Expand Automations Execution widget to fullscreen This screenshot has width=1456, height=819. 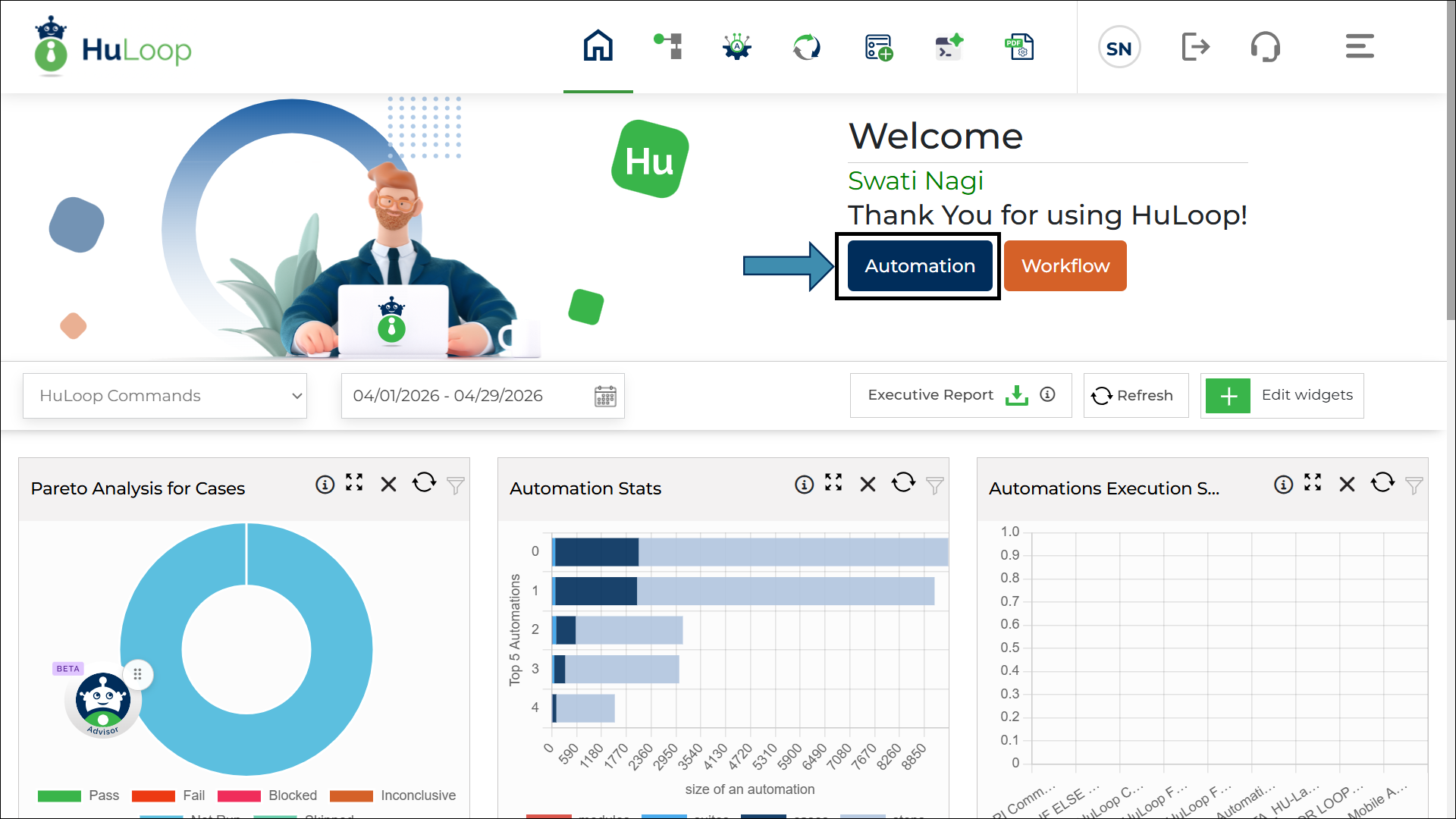pyautogui.click(x=1313, y=482)
